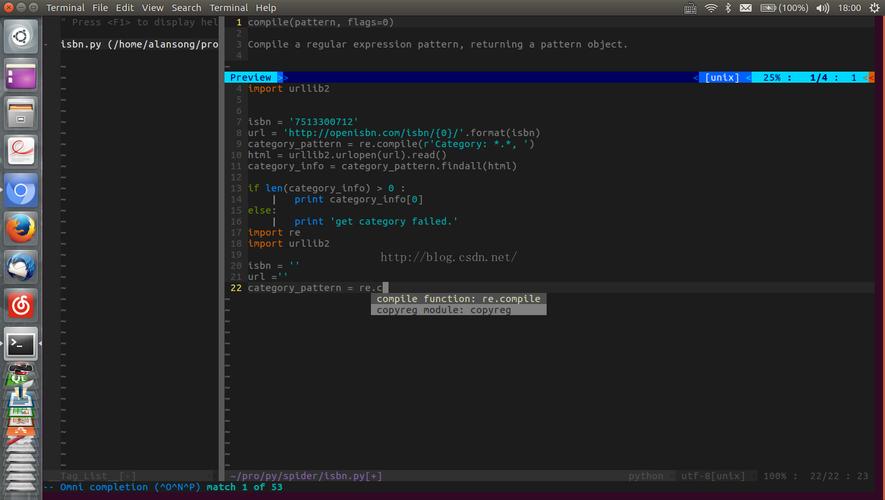Click the 18:00 clock in top bar

tap(849, 8)
